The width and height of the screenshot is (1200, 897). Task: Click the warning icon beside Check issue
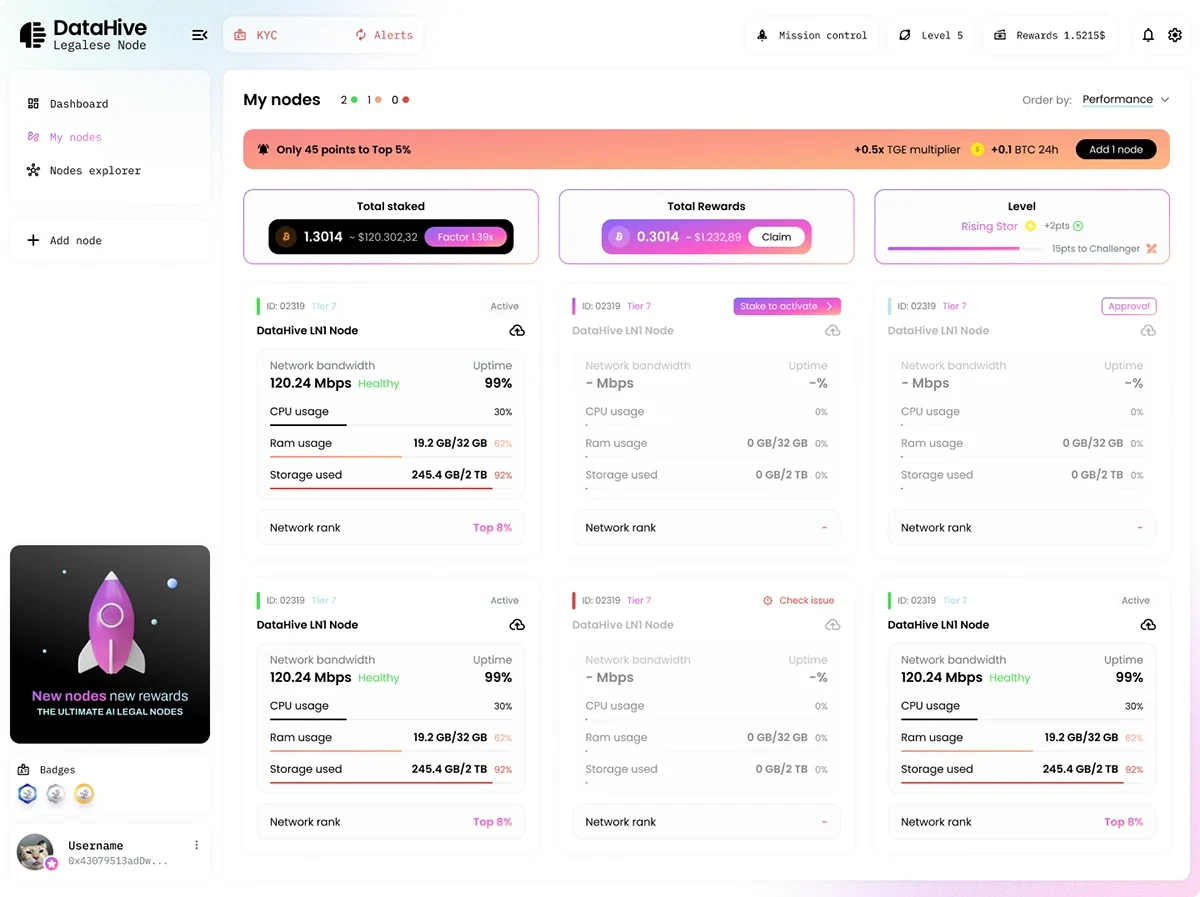click(768, 600)
